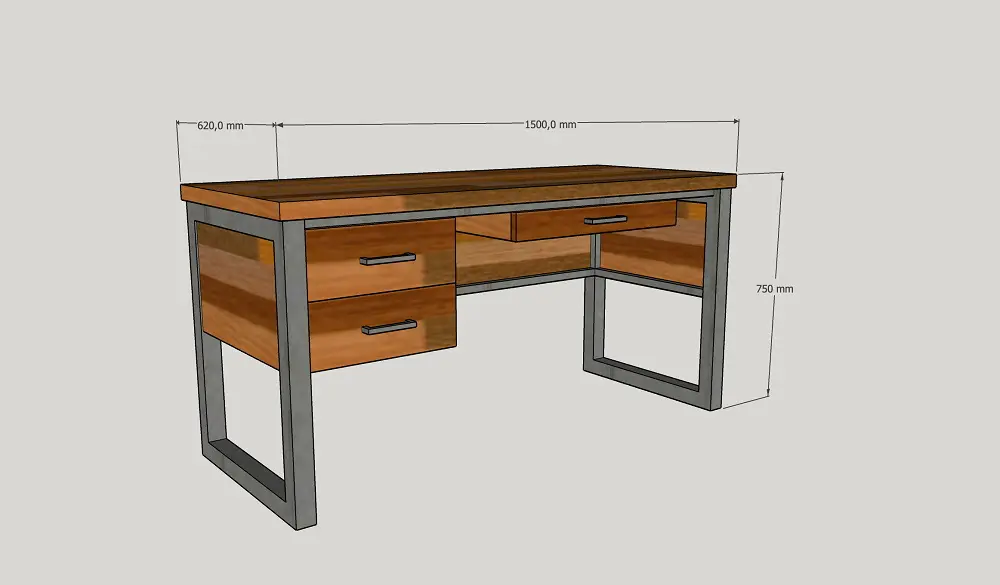
Task: Click the center drawer front panel
Action: click(x=560, y=224)
